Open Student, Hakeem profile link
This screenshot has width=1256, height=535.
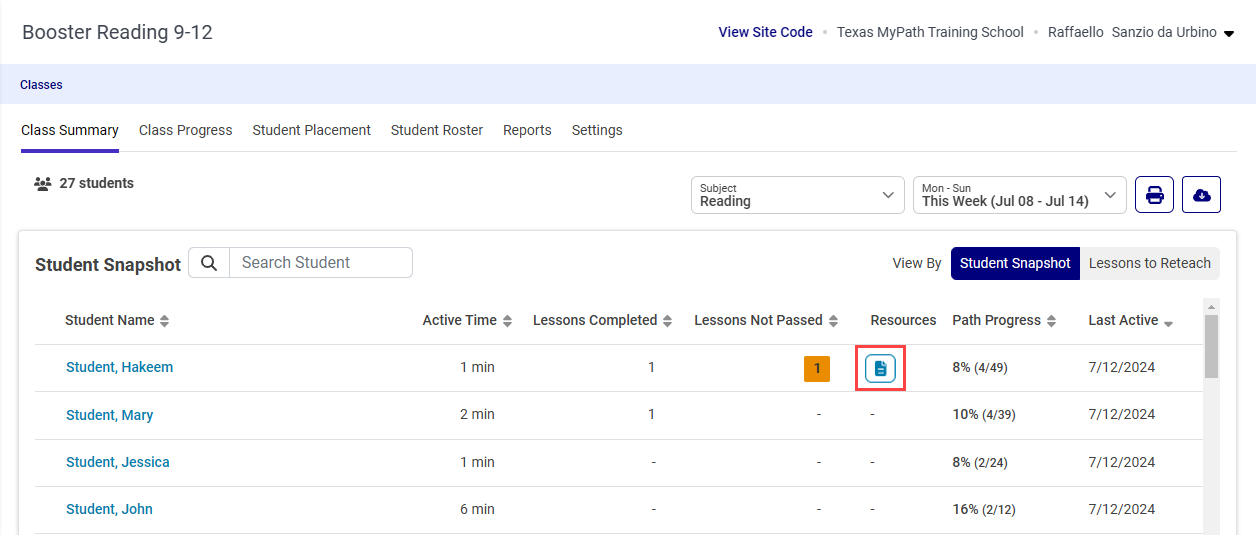(x=119, y=367)
